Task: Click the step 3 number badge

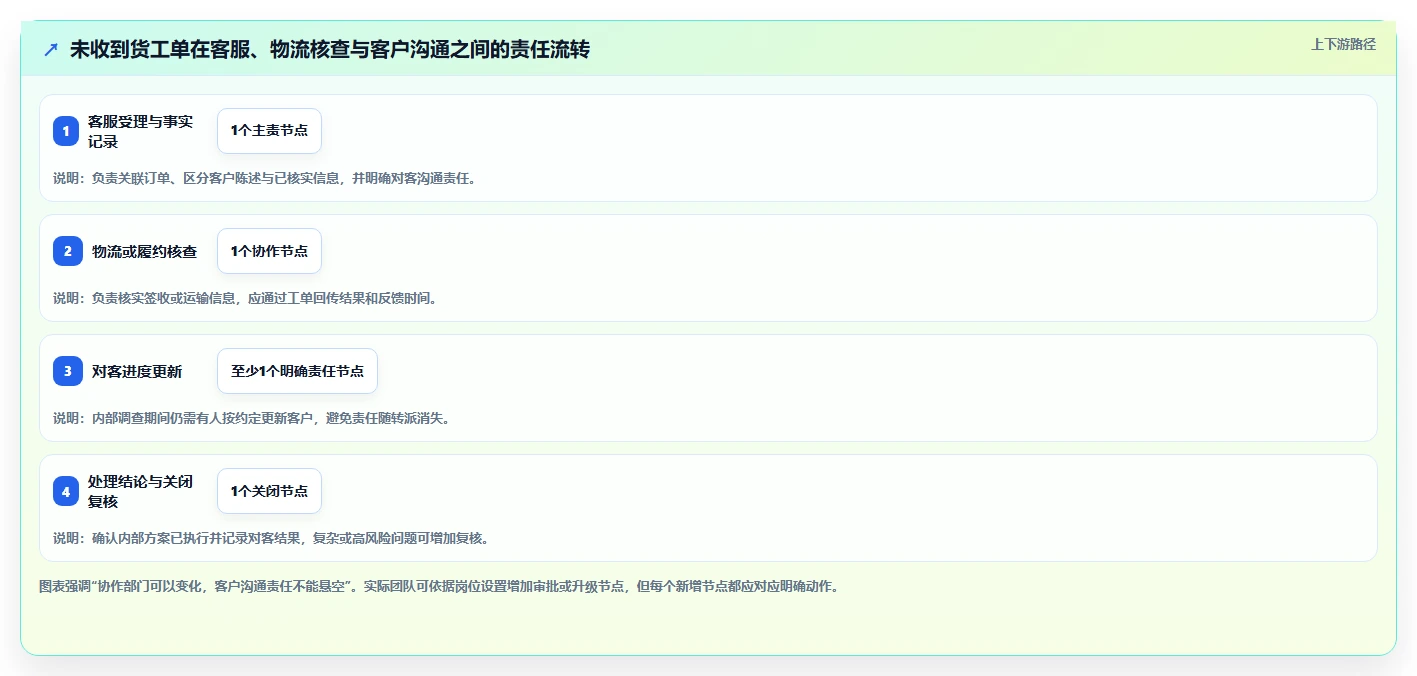Action: coord(66,371)
